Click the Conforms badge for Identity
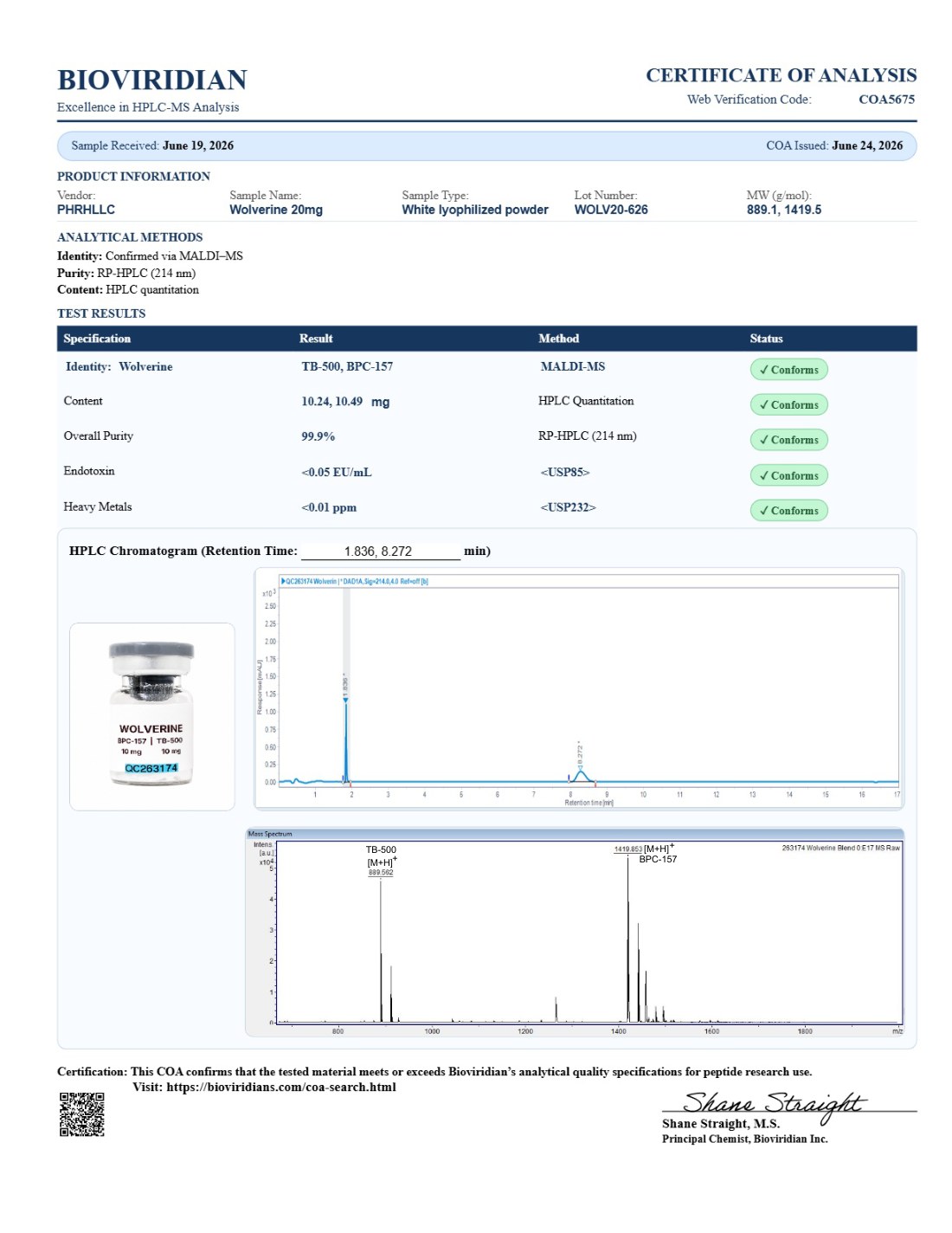The image size is (952, 1233). (788, 370)
